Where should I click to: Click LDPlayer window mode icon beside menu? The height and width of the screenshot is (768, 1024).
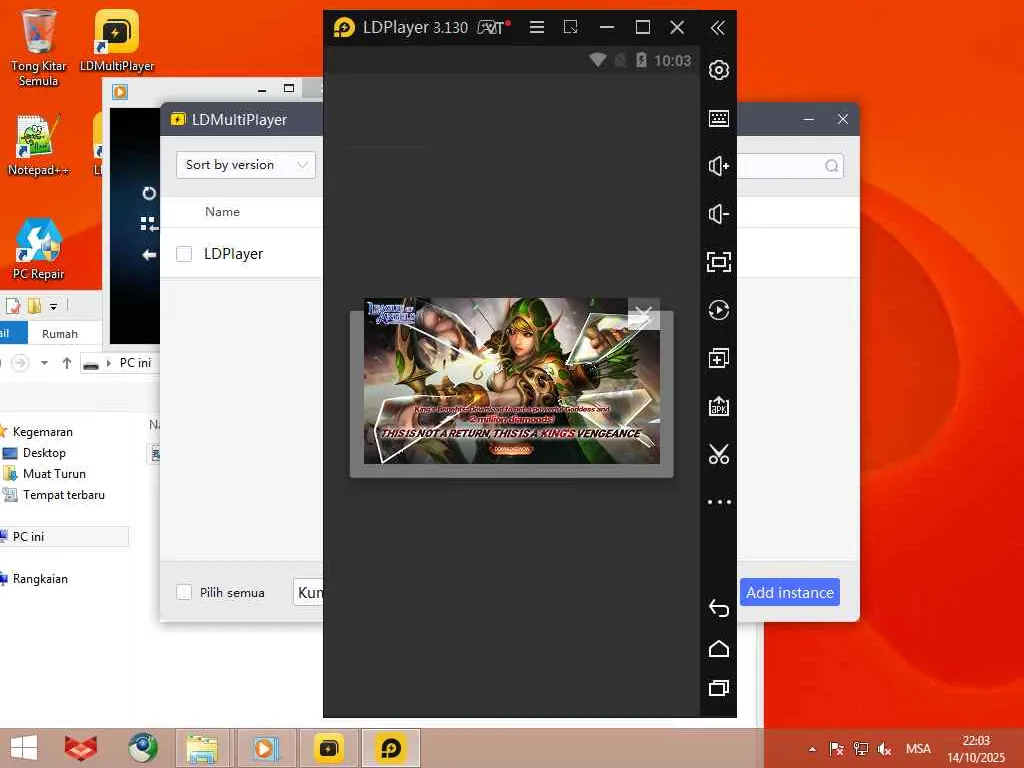click(x=570, y=27)
